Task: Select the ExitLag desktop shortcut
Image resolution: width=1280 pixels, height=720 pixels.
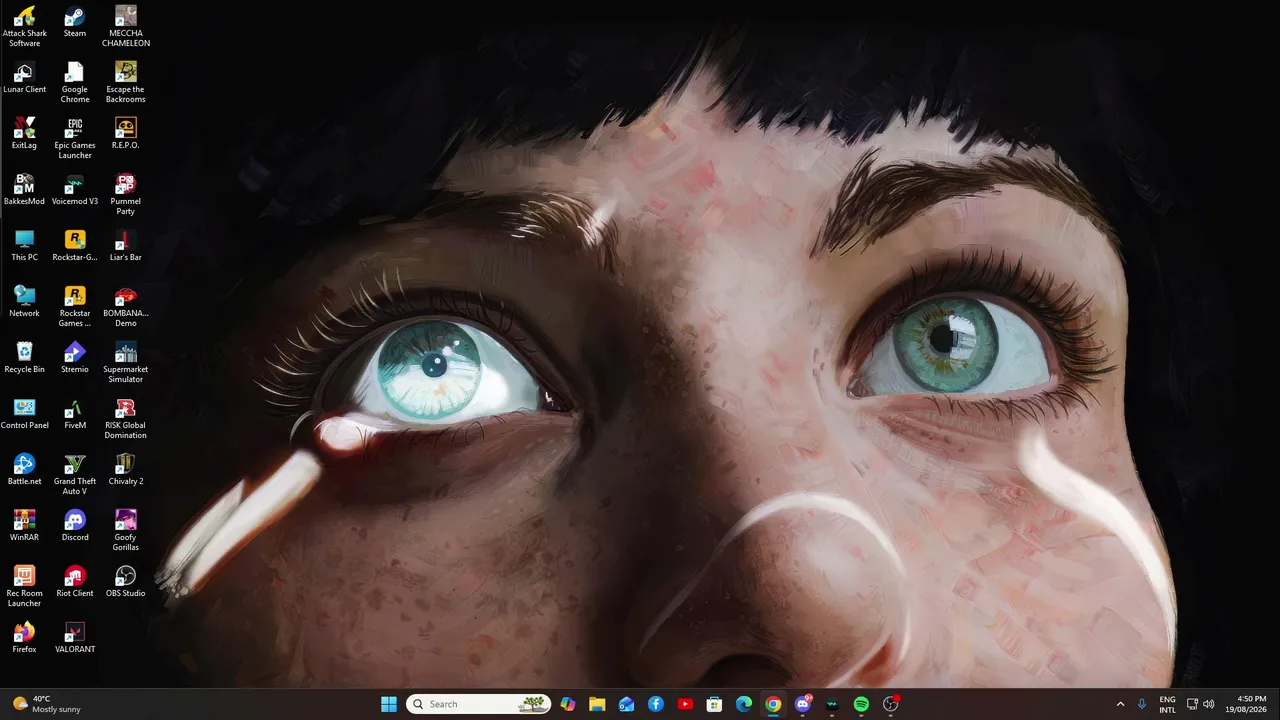Action: (x=25, y=134)
